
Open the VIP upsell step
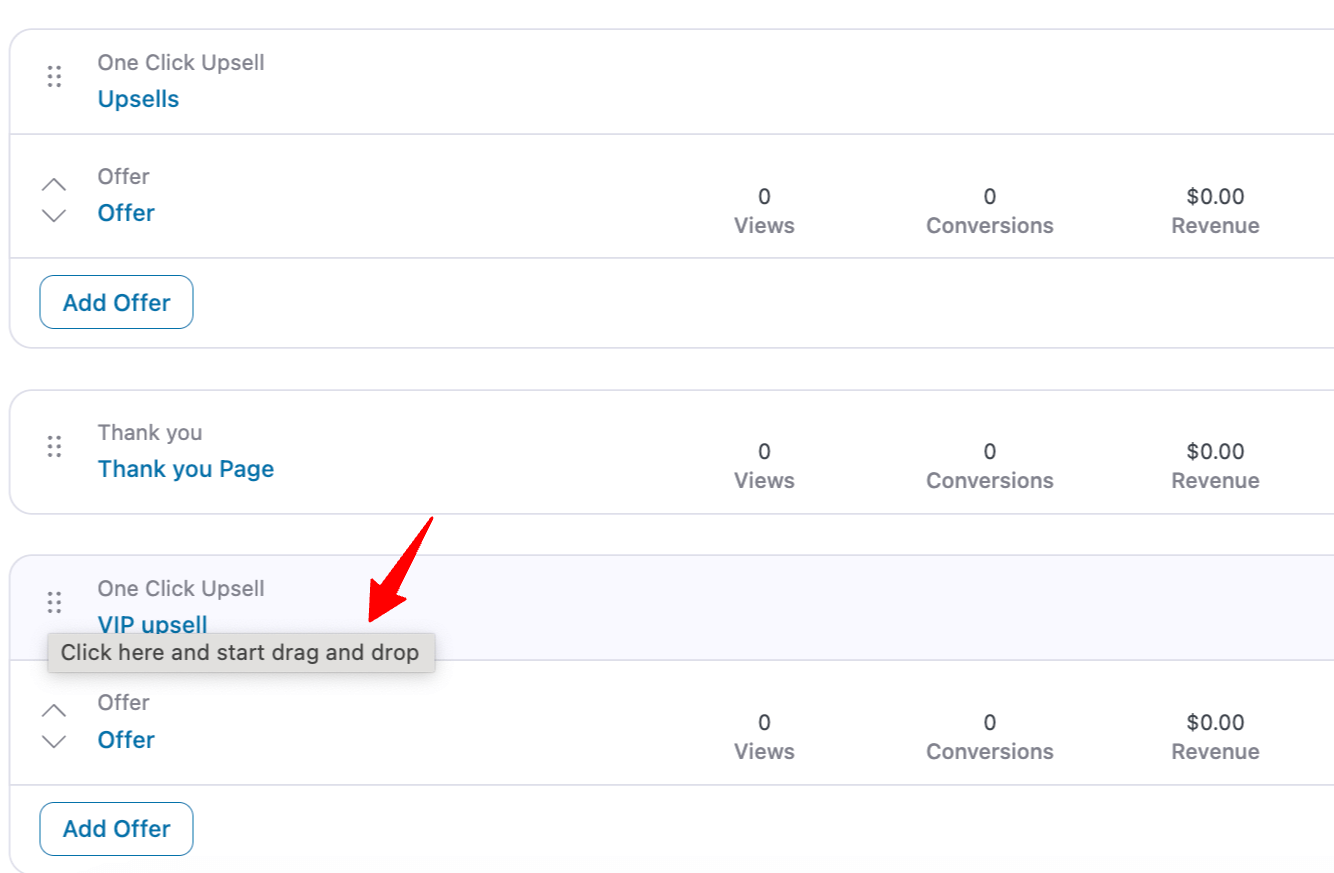coord(152,624)
